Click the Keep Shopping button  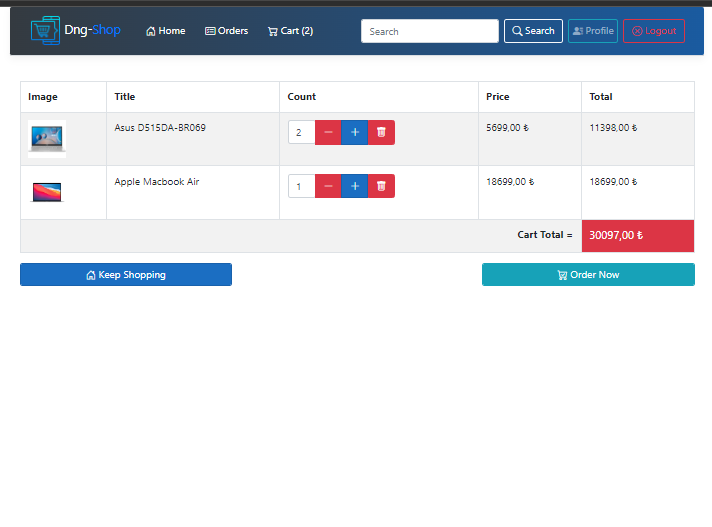[126, 275]
